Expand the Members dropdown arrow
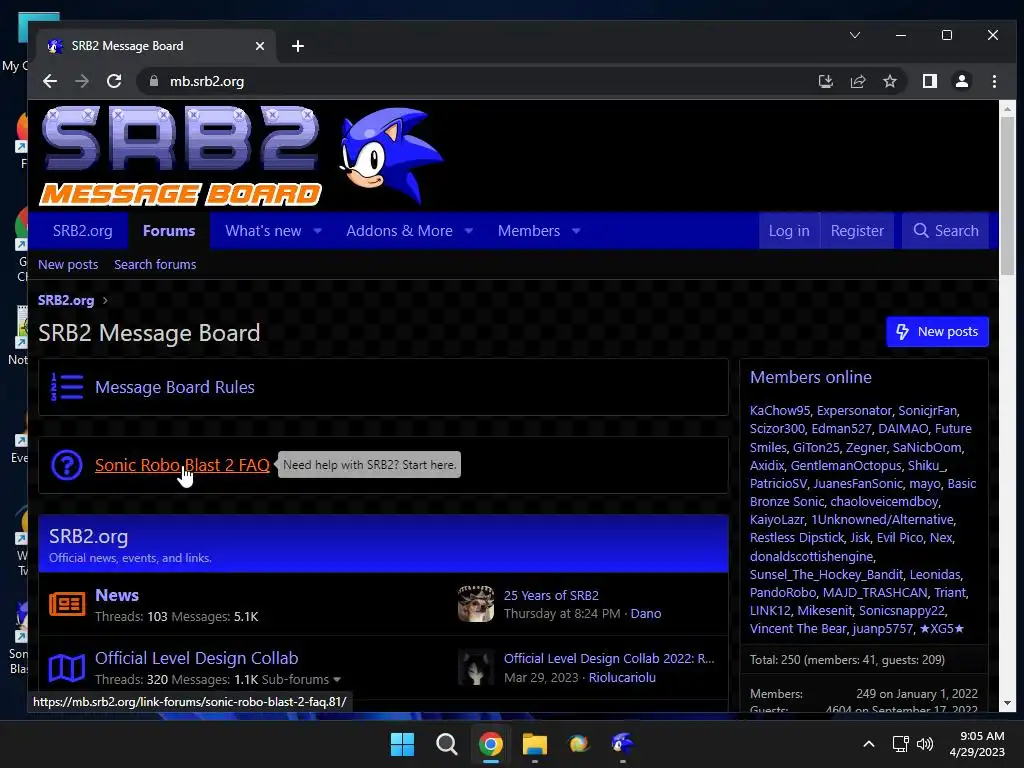This screenshot has width=1024, height=768. click(576, 231)
